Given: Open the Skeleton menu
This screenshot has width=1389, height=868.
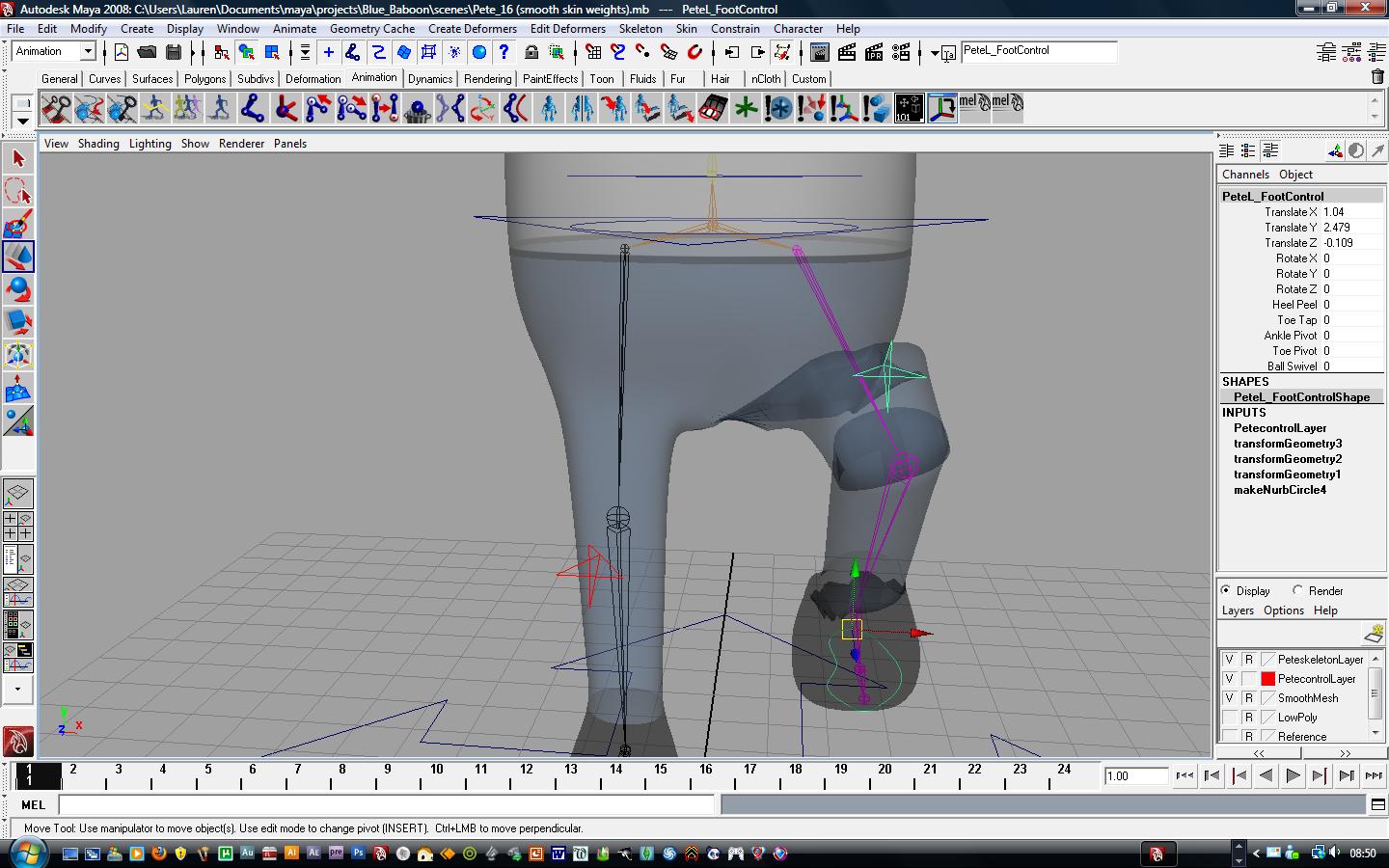Looking at the screenshot, I should [640, 29].
